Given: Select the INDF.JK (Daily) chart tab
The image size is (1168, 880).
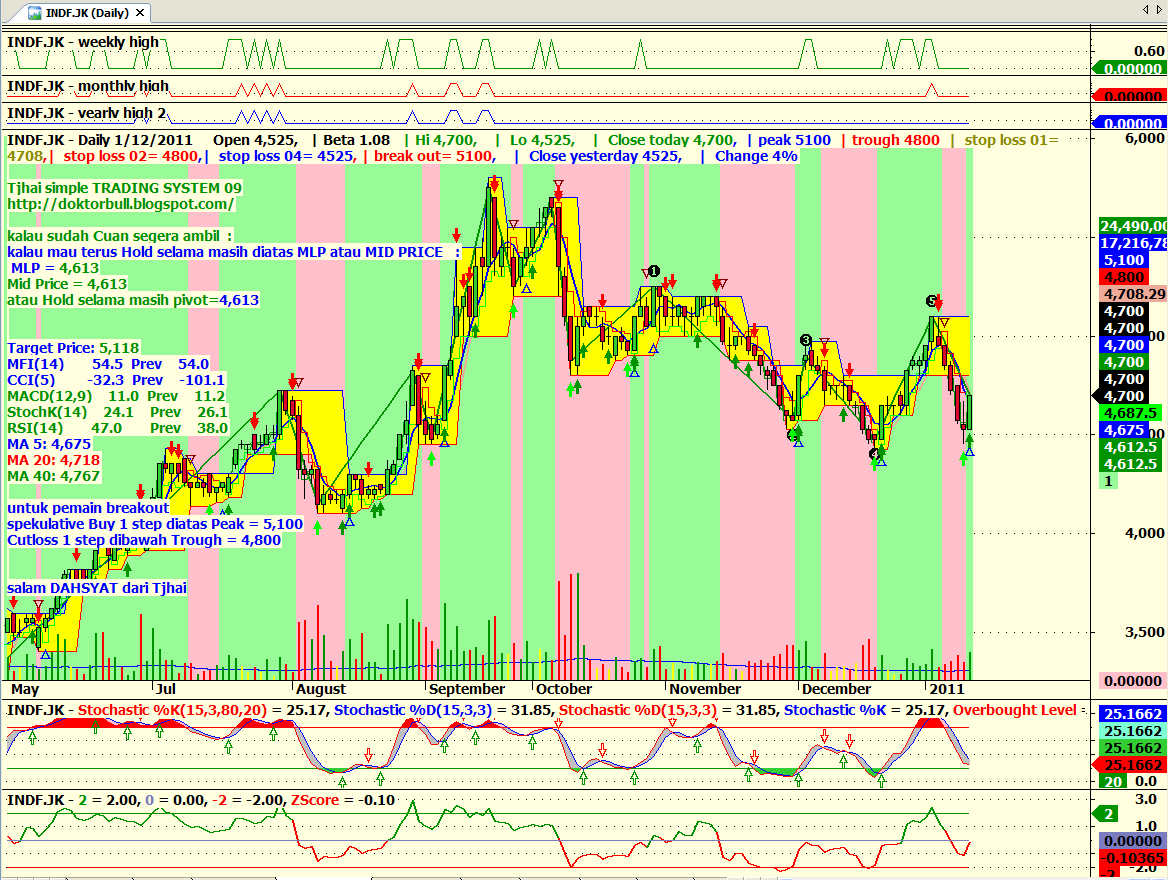Looking at the screenshot, I should point(86,13).
